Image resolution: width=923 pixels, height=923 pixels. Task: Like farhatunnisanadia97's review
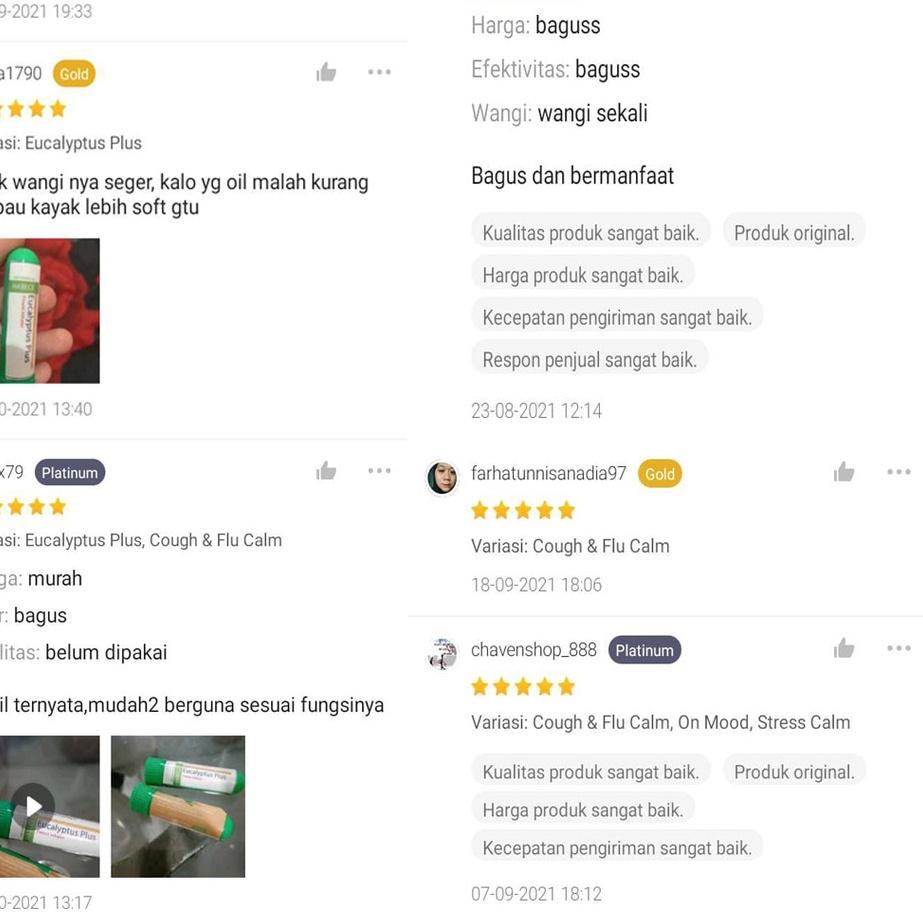point(844,472)
